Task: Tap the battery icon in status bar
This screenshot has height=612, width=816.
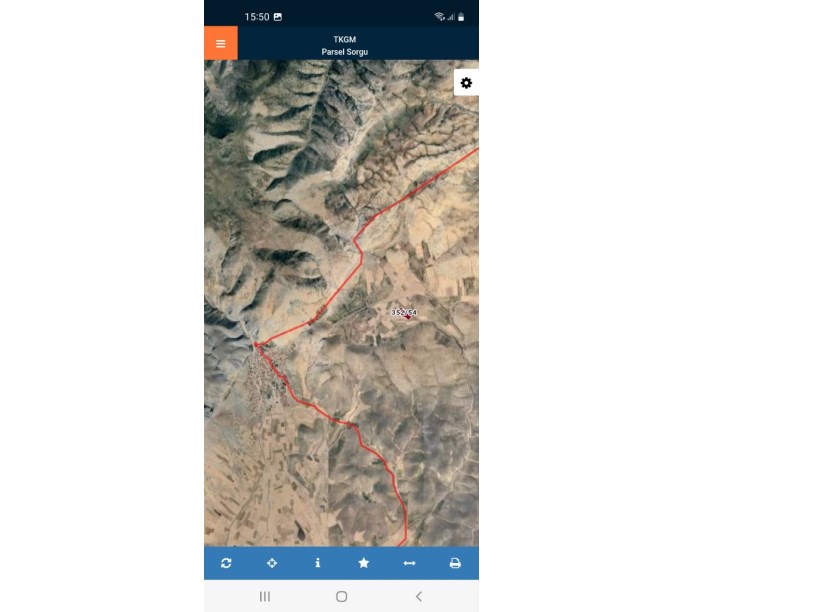Action: [461, 17]
